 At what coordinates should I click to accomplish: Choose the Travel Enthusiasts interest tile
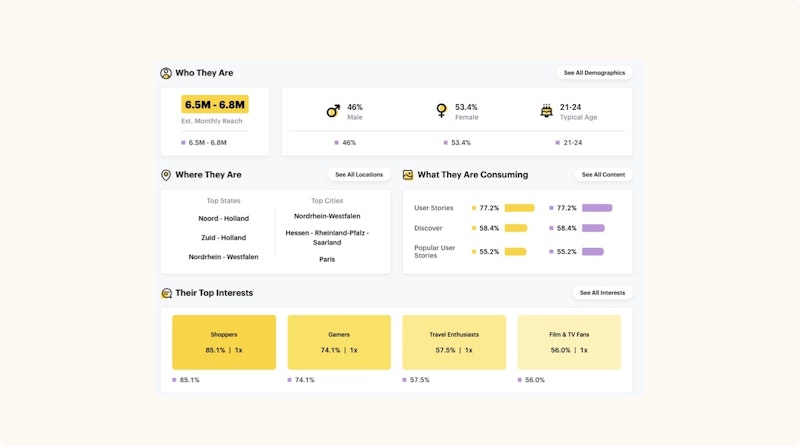pos(454,342)
